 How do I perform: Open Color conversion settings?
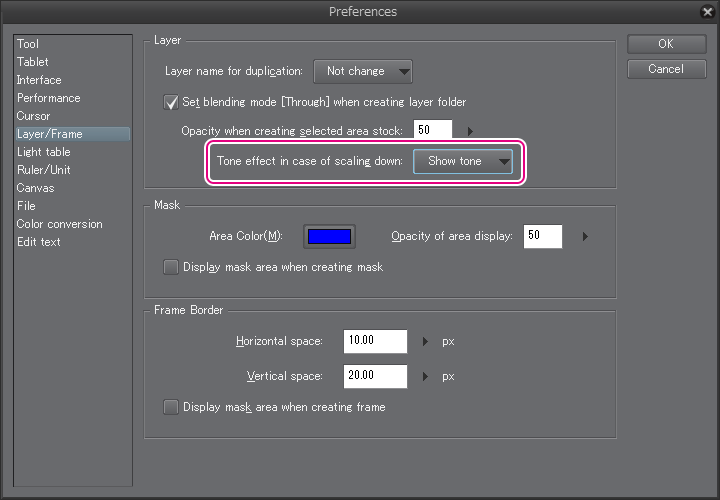pyautogui.click(x=59, y=224)
